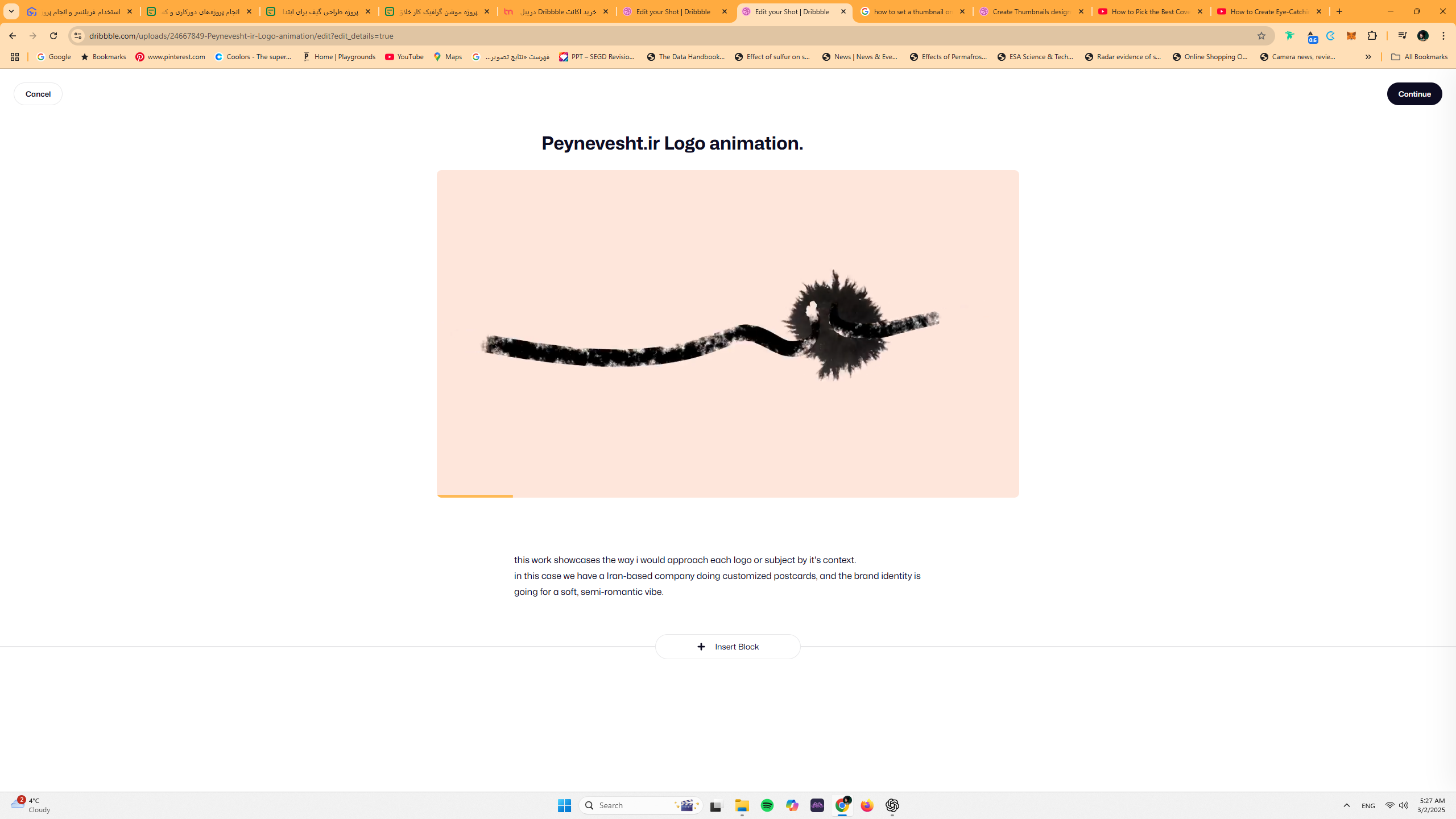Click the Cancel button
1456x819 pixels.
[38, 93]
